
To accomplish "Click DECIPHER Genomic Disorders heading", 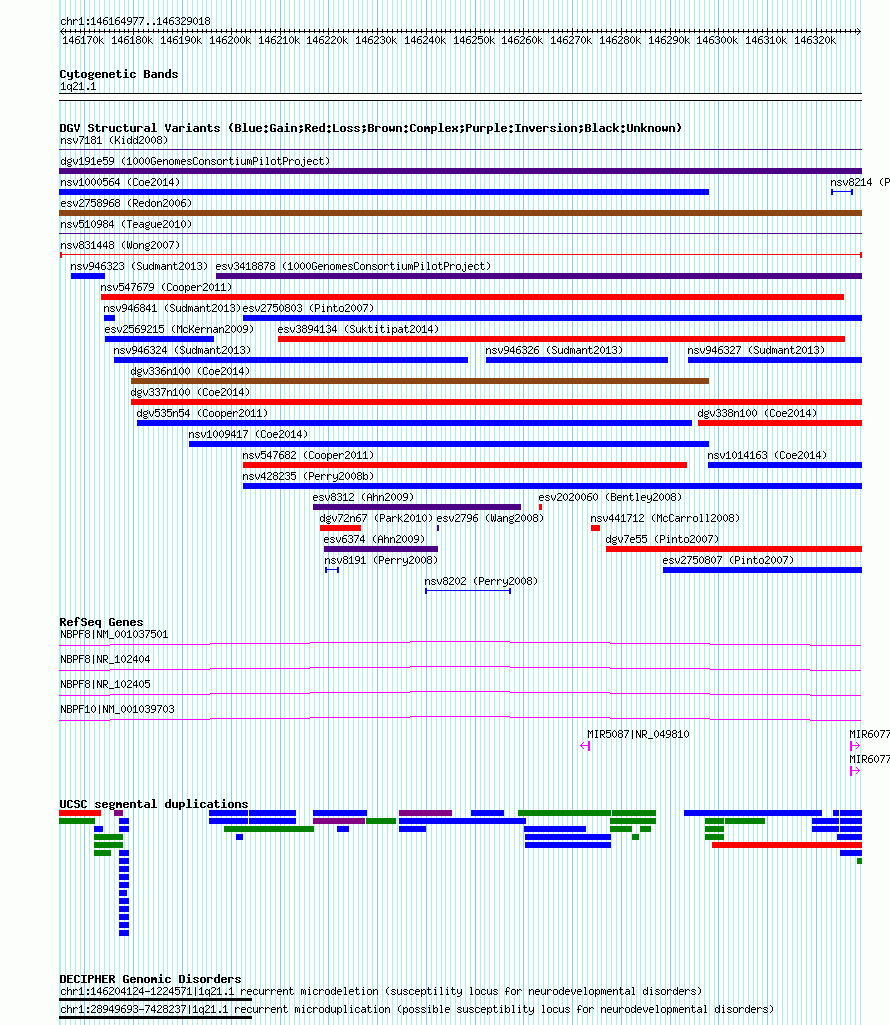I will tap(150, 979).
